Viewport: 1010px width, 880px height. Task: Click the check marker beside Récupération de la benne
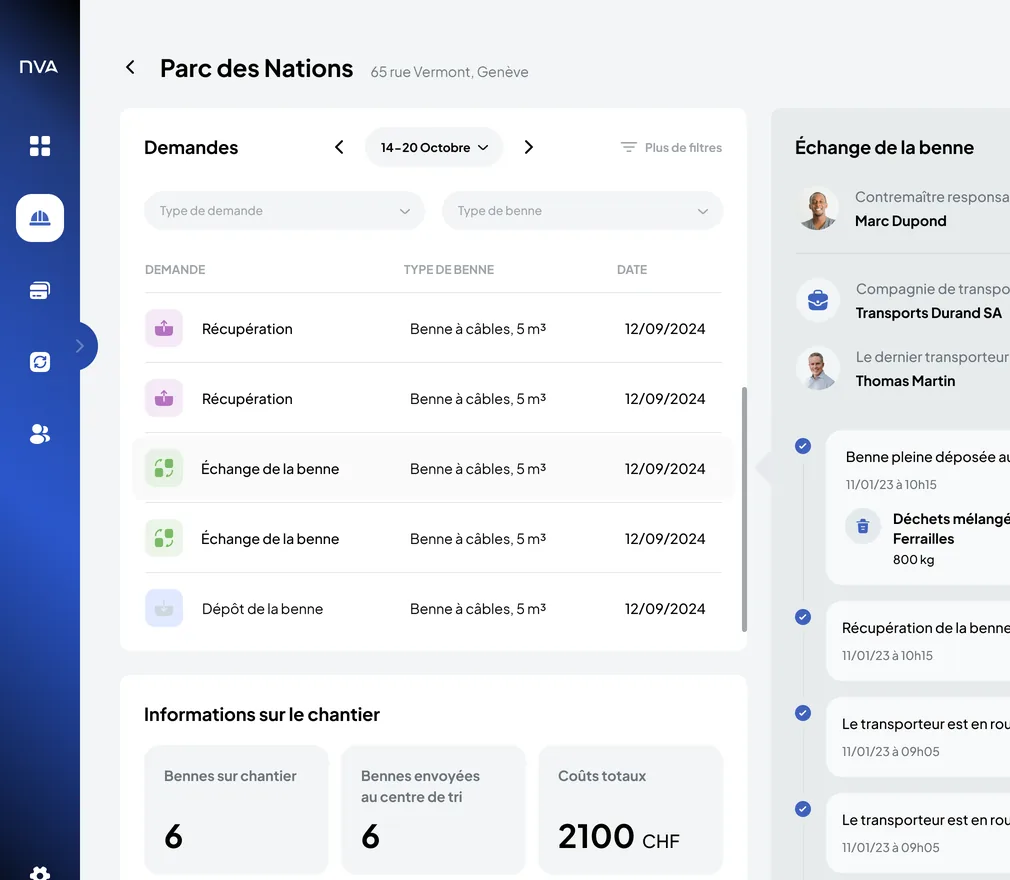point(803,617)
